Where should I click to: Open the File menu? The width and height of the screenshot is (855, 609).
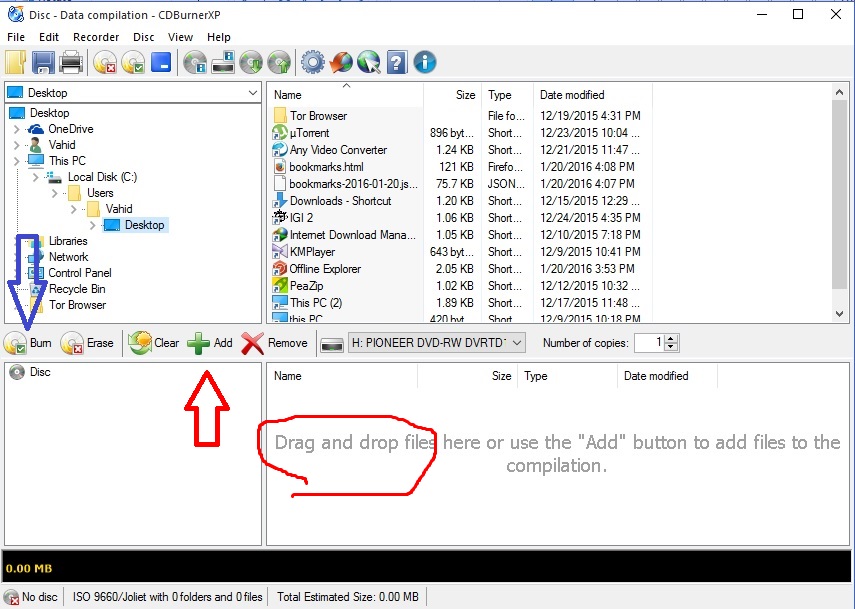click(x=16, y=37)
